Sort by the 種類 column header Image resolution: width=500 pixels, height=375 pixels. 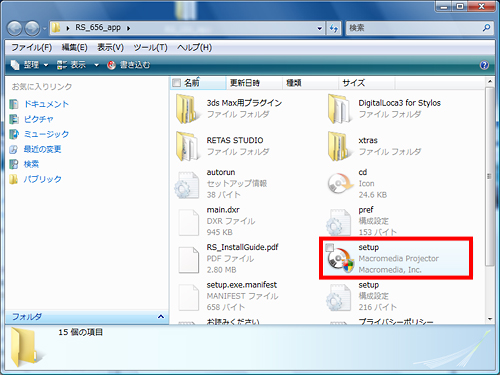tap(311, 83)
